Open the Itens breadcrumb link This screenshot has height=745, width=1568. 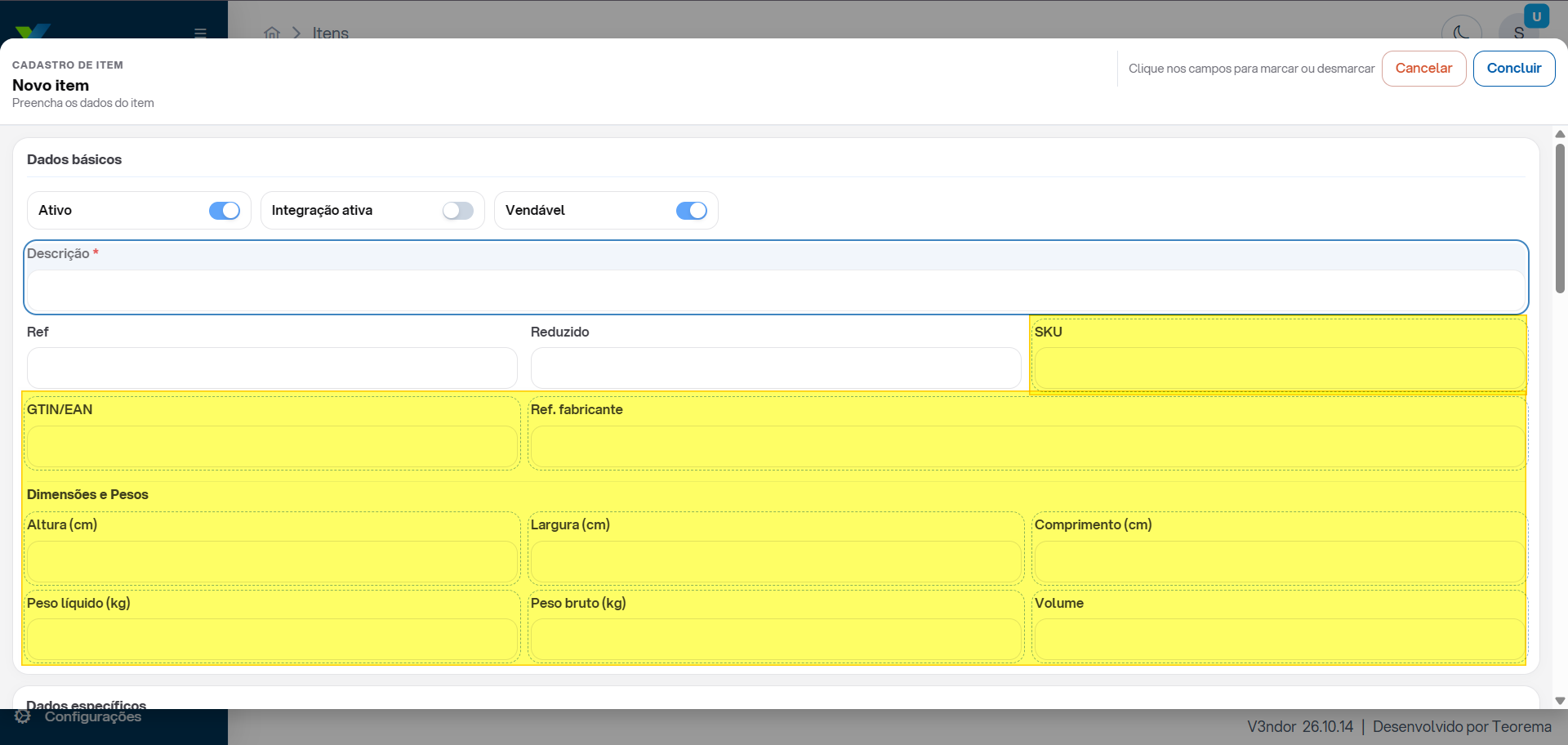[331, 33]
